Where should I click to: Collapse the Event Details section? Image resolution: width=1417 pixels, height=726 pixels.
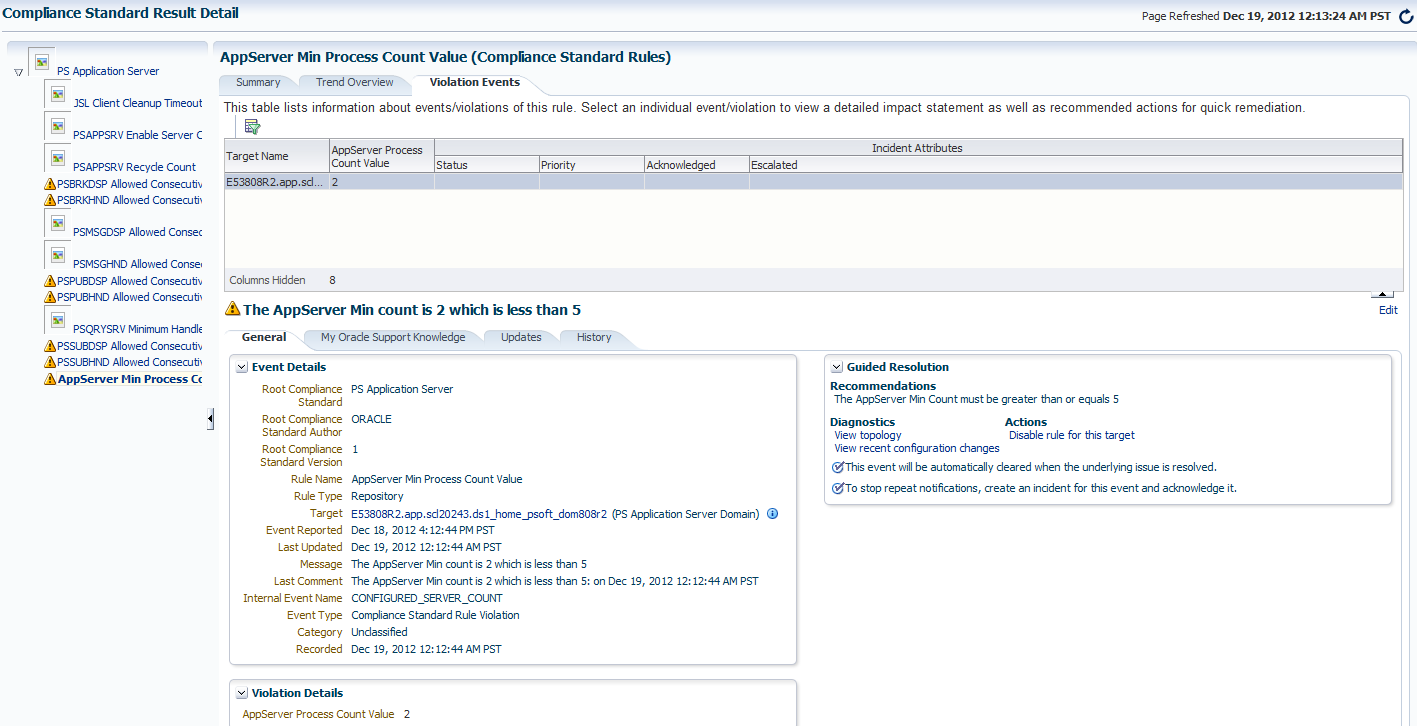(241, 367)
